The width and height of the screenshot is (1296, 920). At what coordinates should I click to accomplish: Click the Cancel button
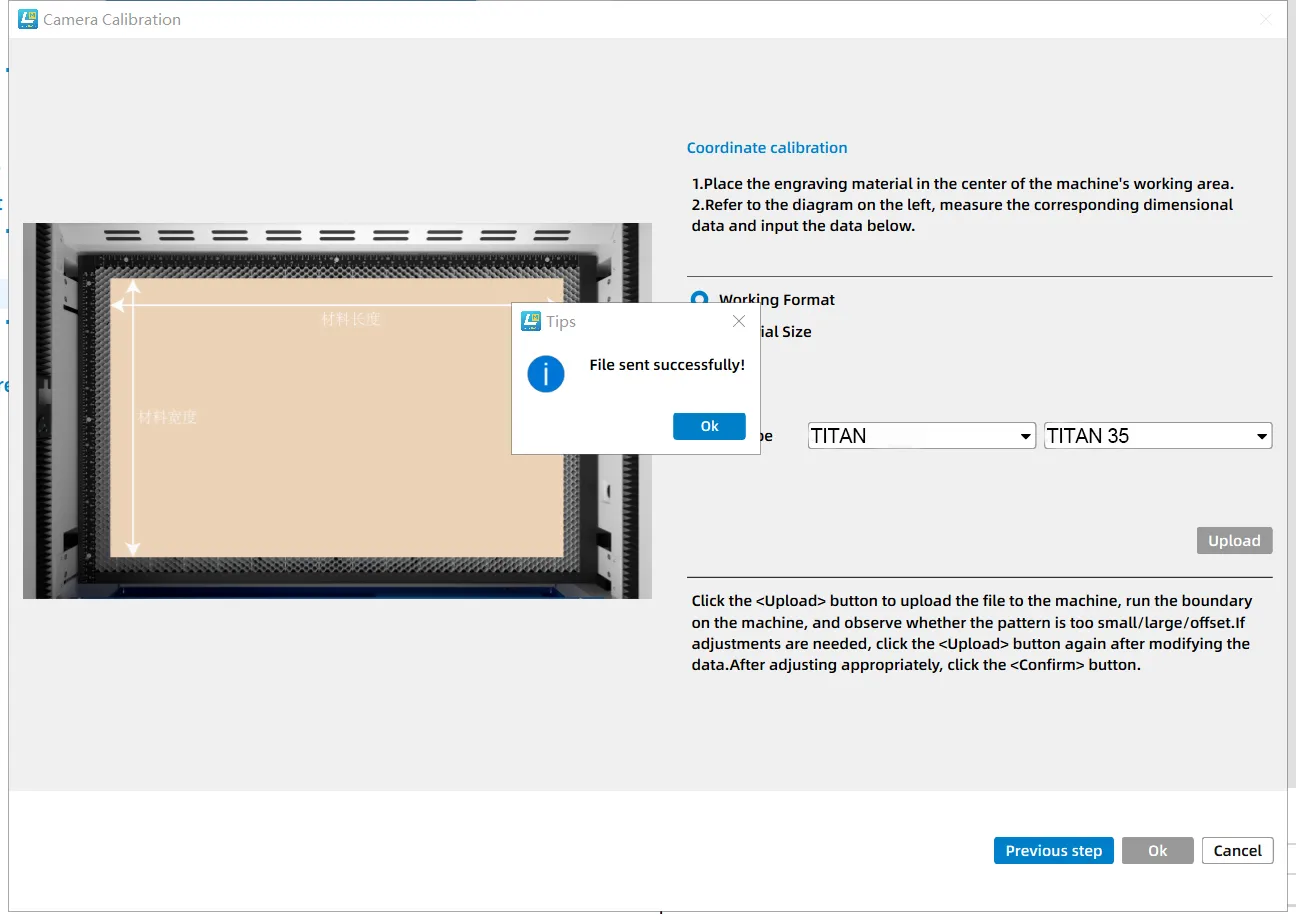(x=1237, y=850)
